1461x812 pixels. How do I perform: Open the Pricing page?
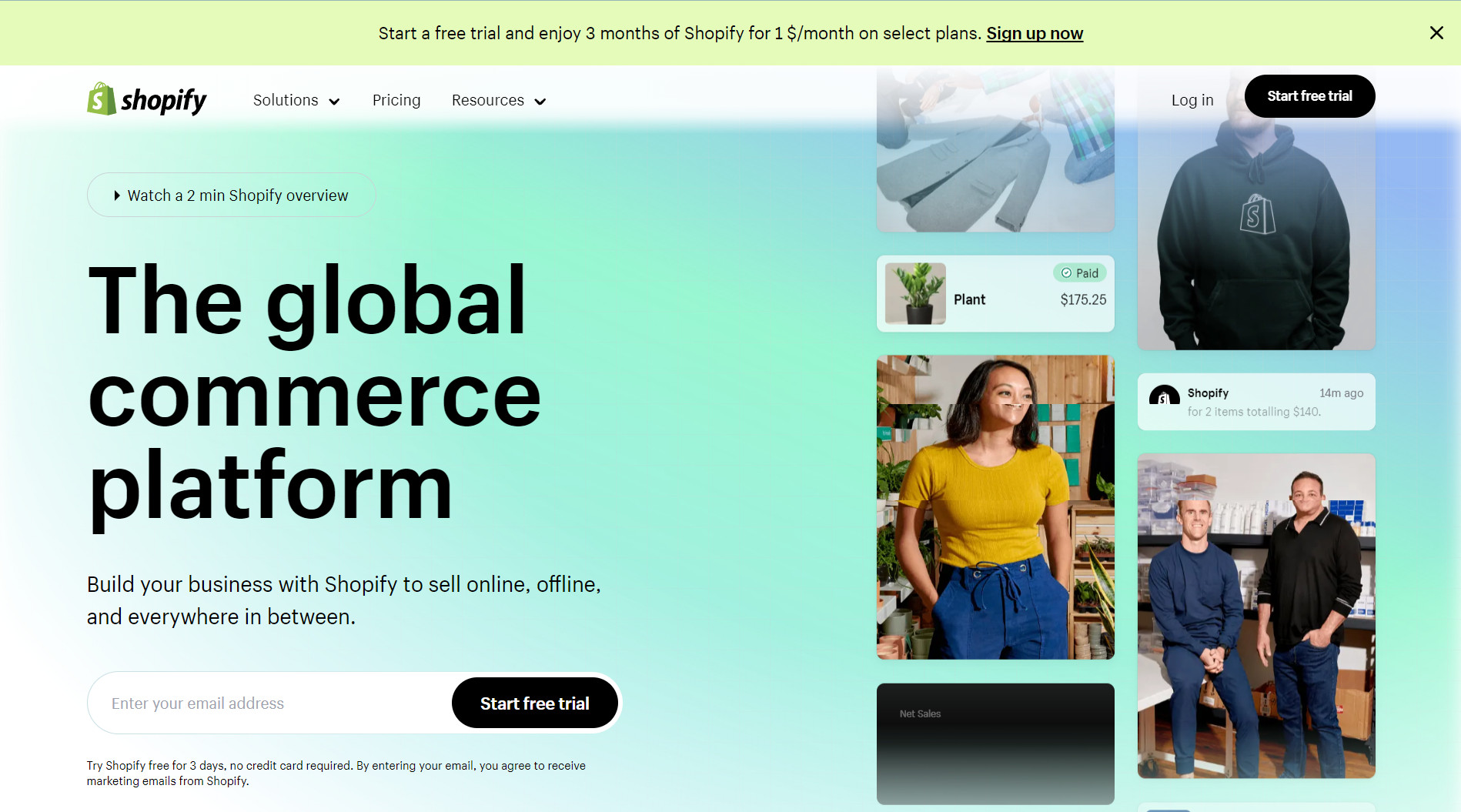coord(396,100)
